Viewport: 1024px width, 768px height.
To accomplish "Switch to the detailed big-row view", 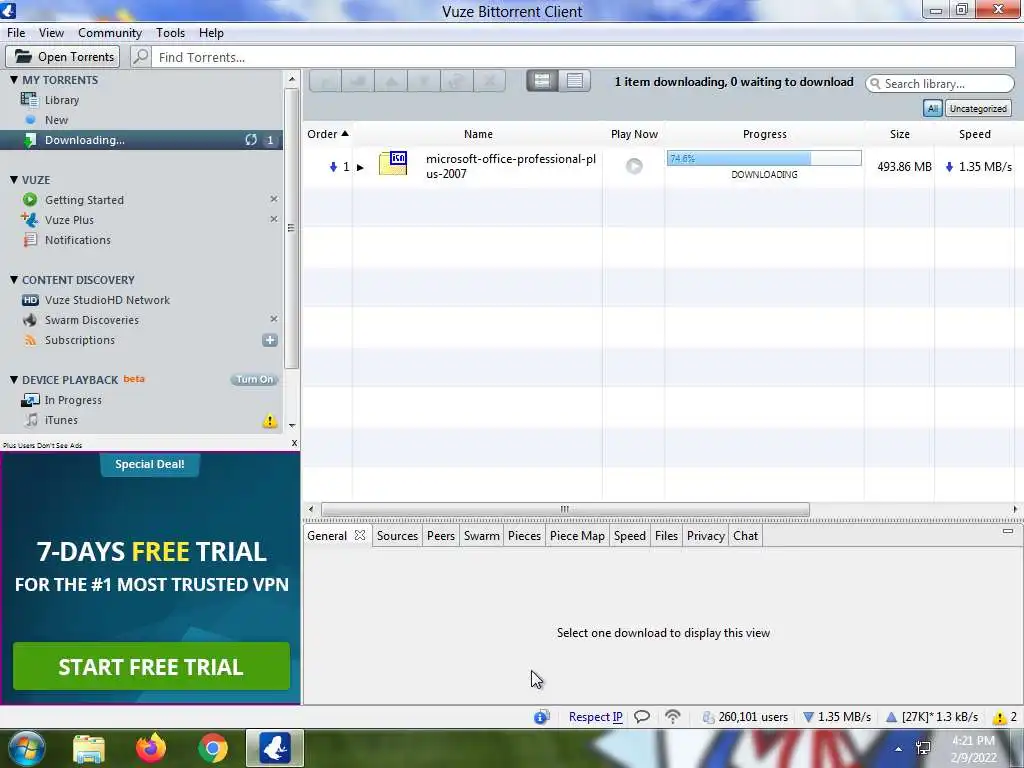I will tap(542, 80).
